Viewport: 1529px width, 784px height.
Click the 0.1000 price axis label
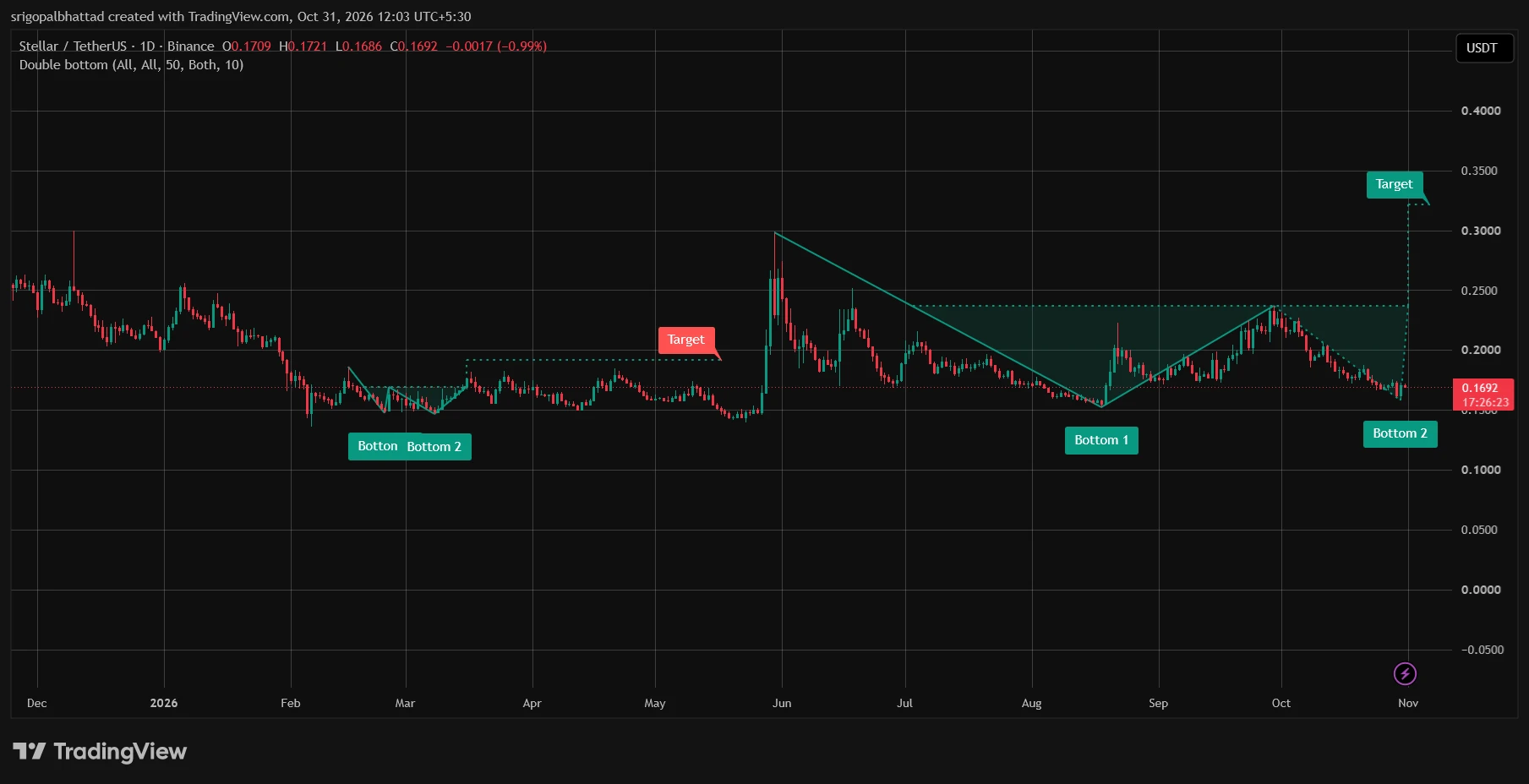click(x=1479, y=470)
